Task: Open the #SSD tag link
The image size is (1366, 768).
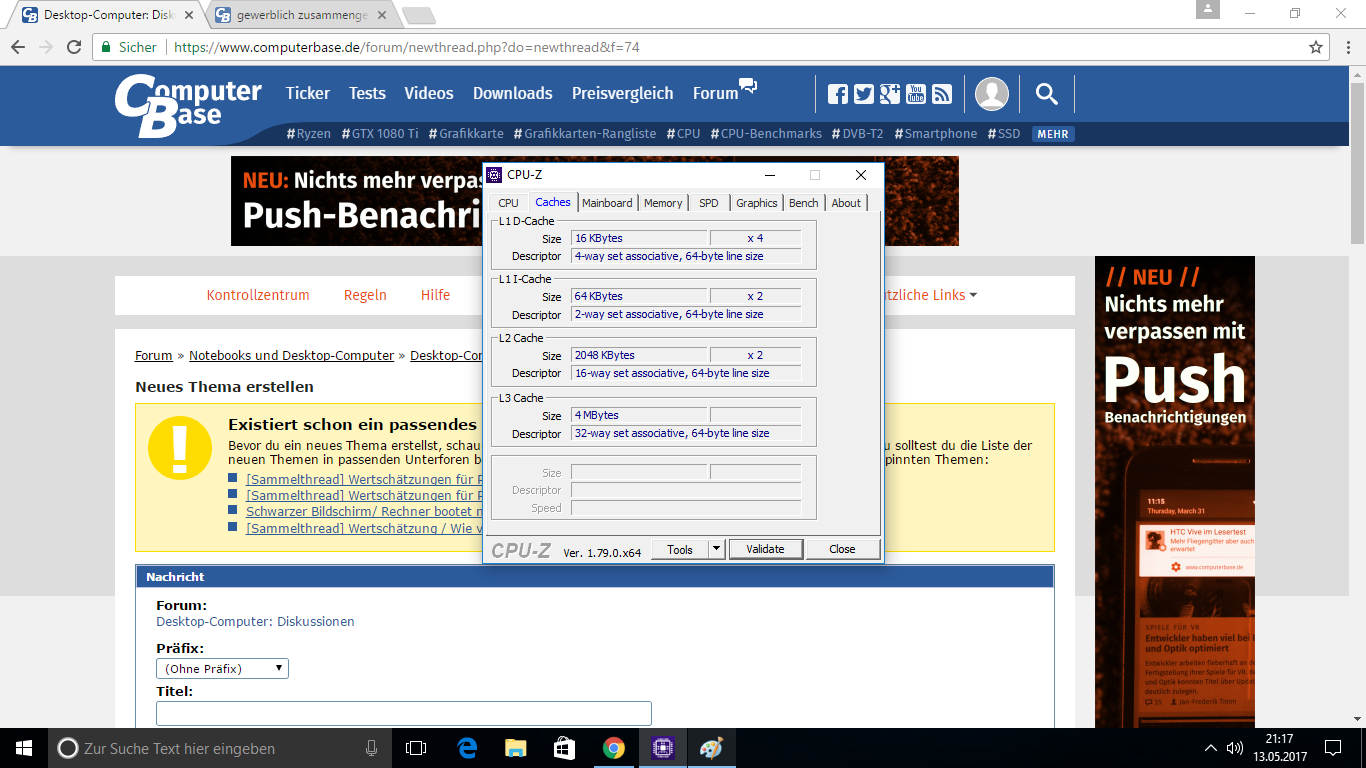Action: point(1004,134)
